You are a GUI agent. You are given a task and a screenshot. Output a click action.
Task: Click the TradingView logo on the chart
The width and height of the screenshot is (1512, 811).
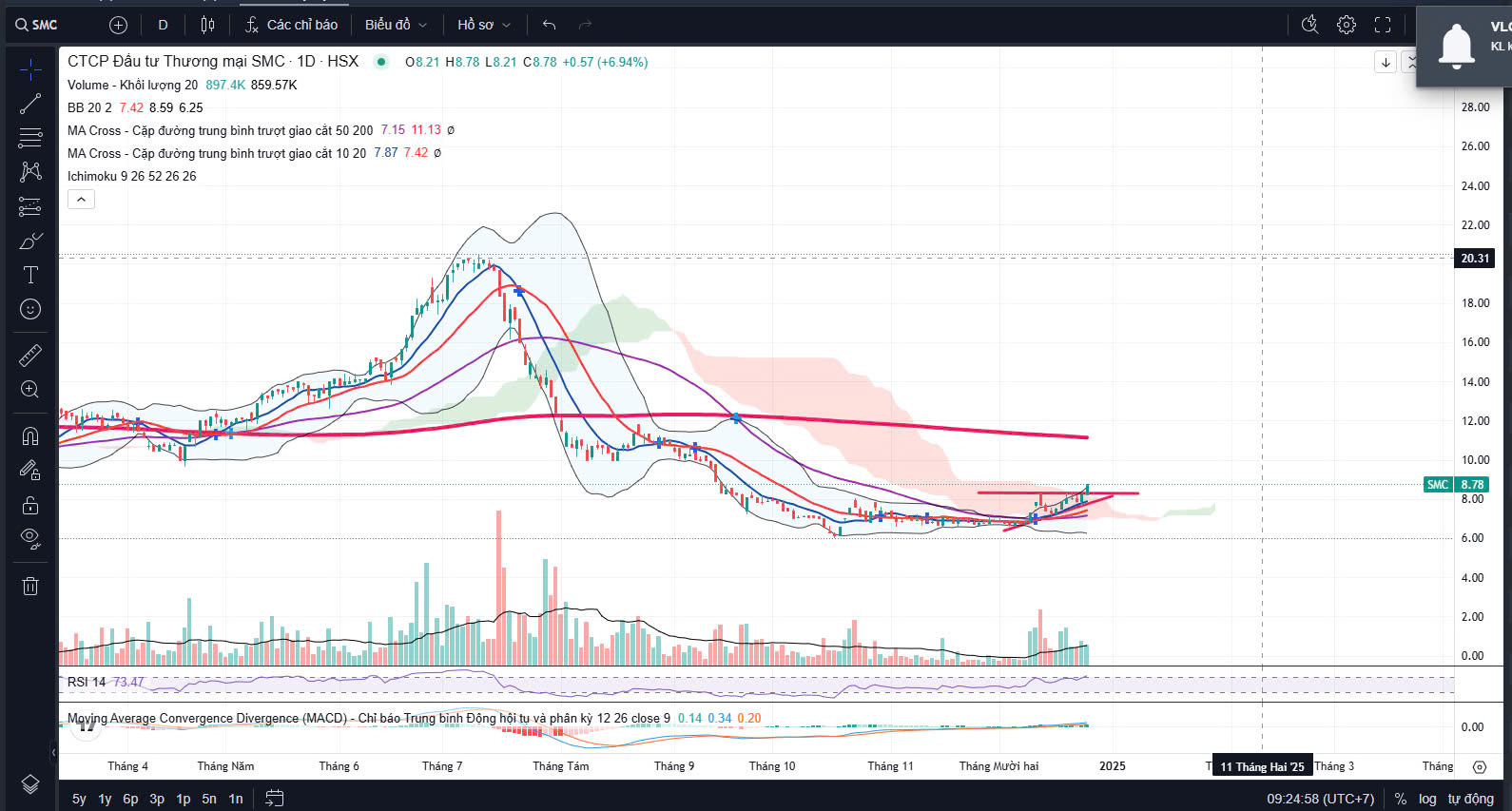click(86, 724)
